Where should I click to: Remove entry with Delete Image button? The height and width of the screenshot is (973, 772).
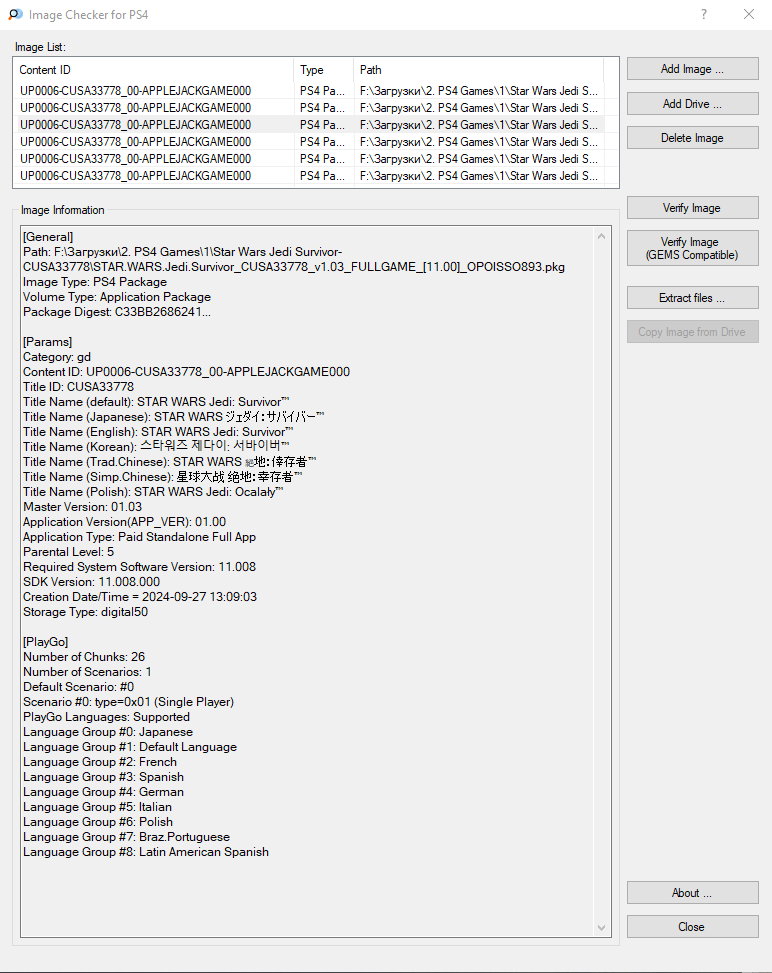693,138
